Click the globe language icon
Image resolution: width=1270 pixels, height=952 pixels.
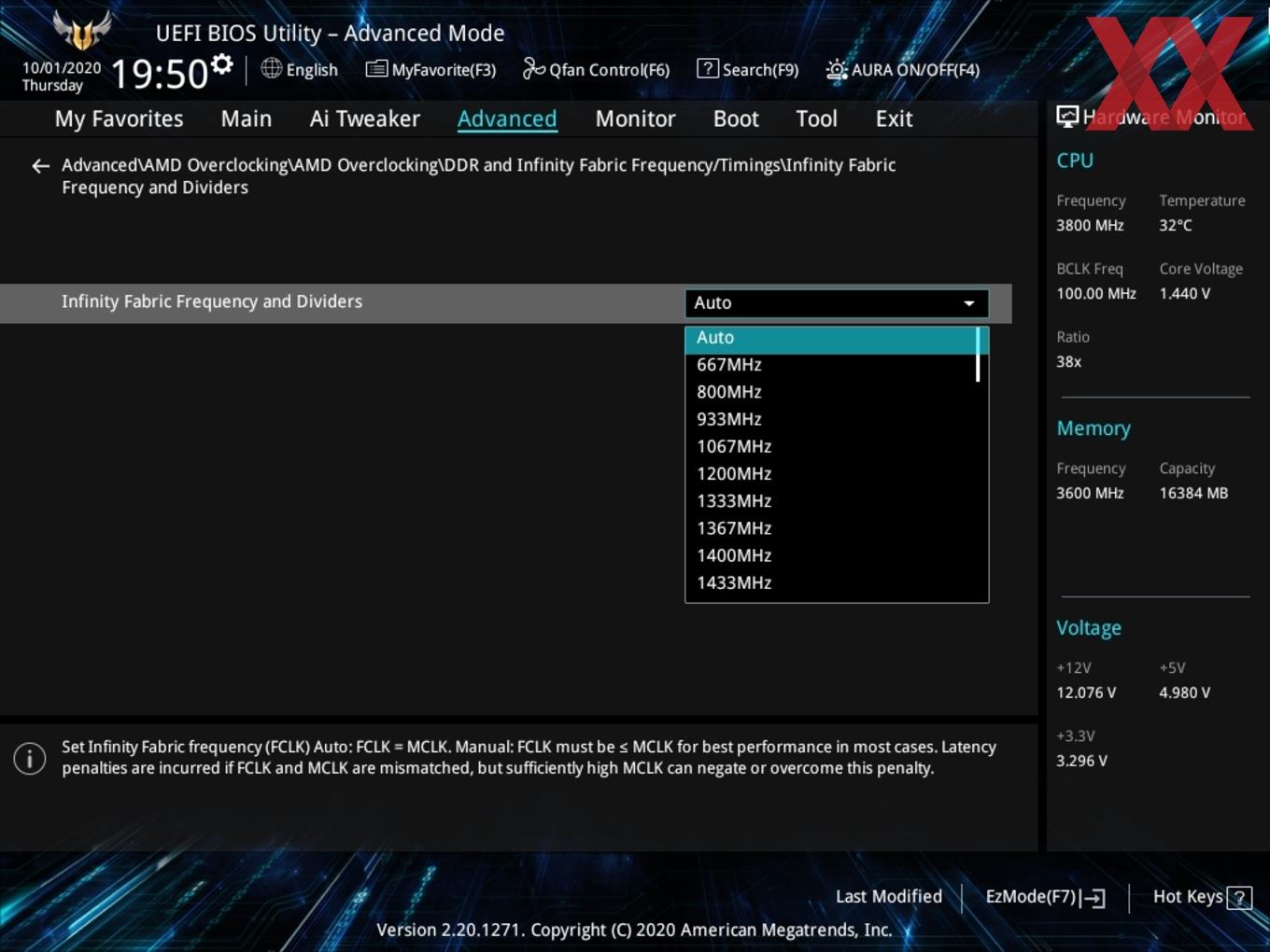(x=271, y=68)
